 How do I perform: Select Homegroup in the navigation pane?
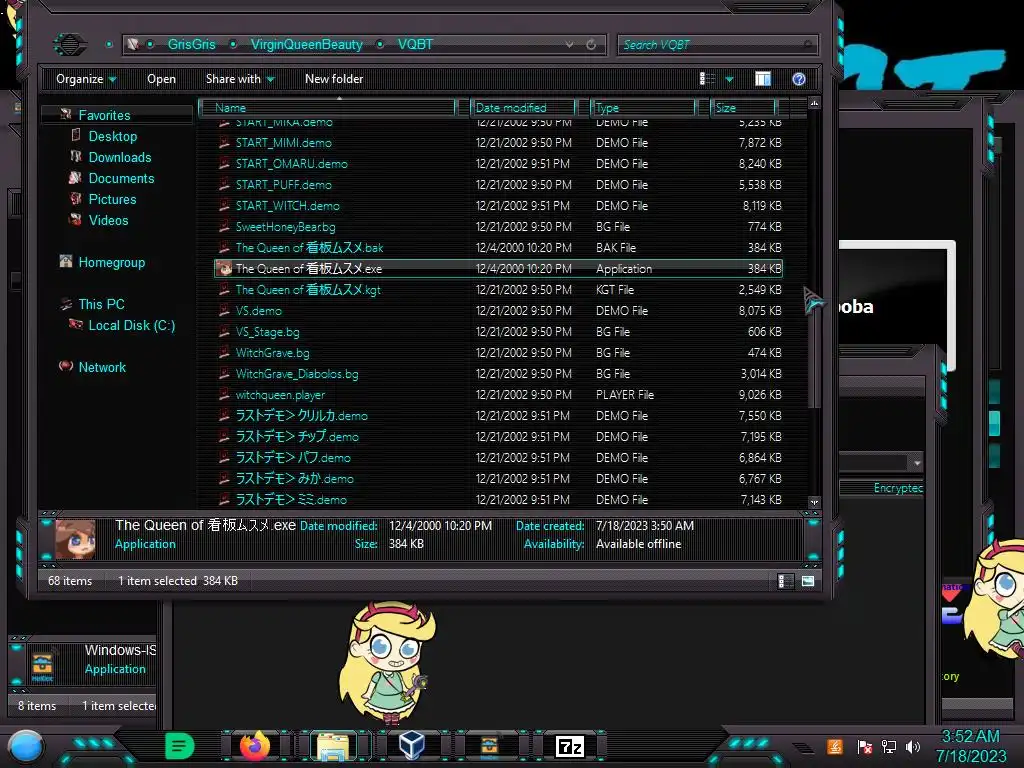(x=111, y=263)
